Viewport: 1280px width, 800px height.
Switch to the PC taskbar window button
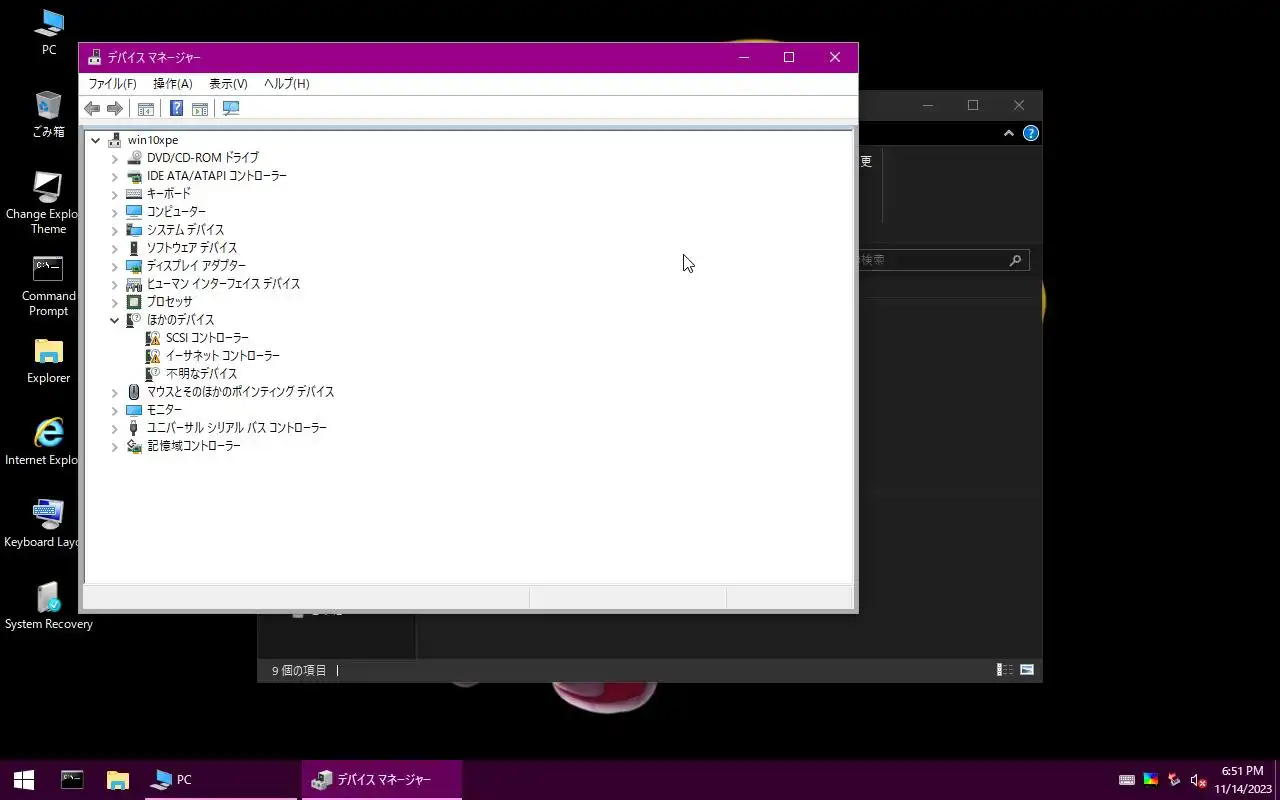[221, 780]
